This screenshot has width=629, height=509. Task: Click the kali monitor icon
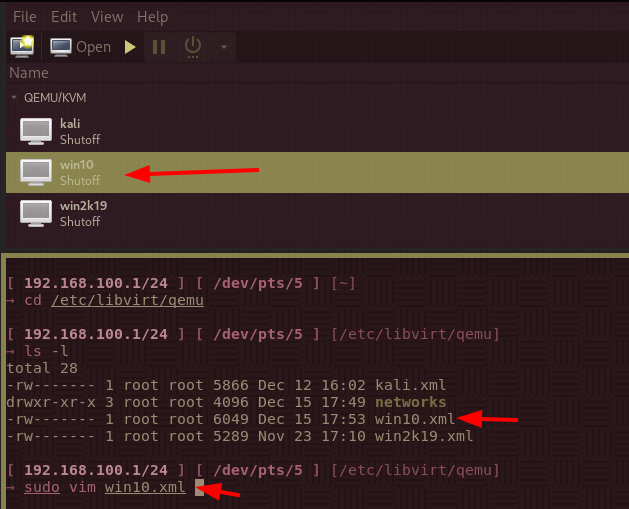[36, 131]
